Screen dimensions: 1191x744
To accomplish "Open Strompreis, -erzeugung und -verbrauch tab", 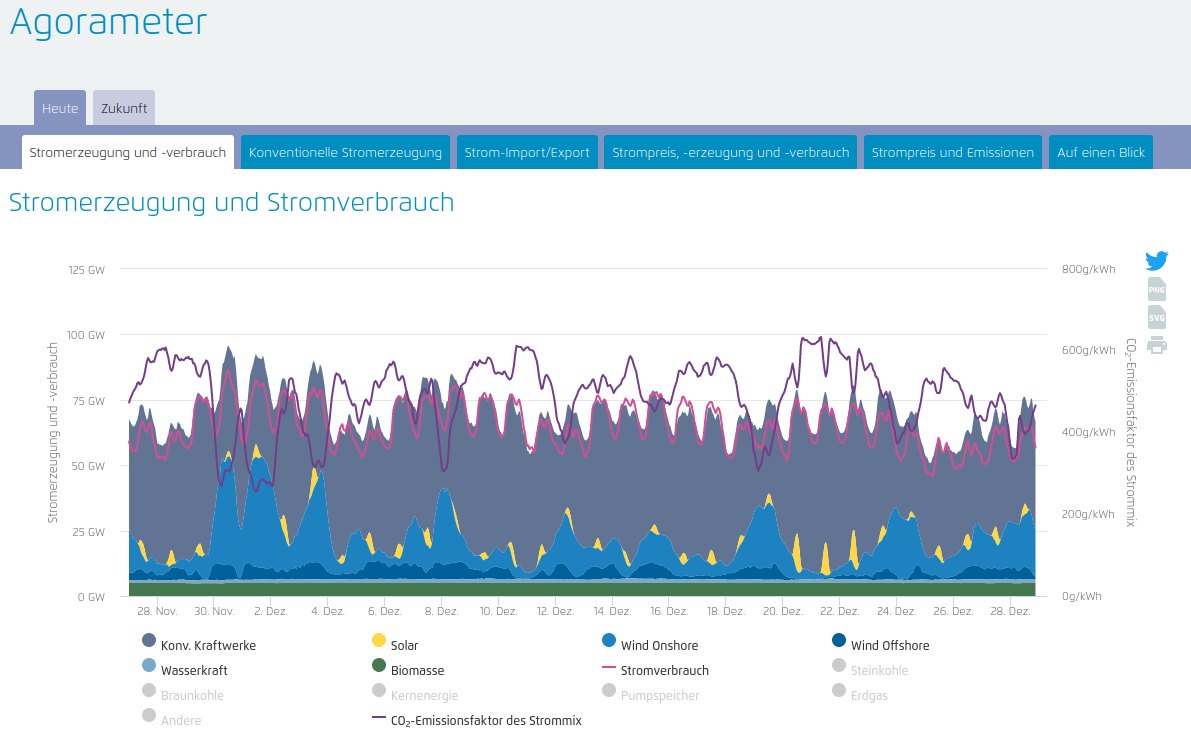I will coord(731,152).
